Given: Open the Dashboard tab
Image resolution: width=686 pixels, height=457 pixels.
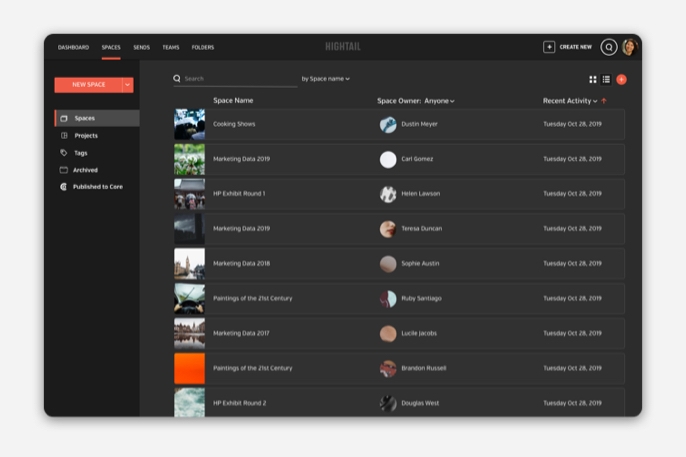Looking at the screenshot, I should pyautogui.click(x=73, y=47).
